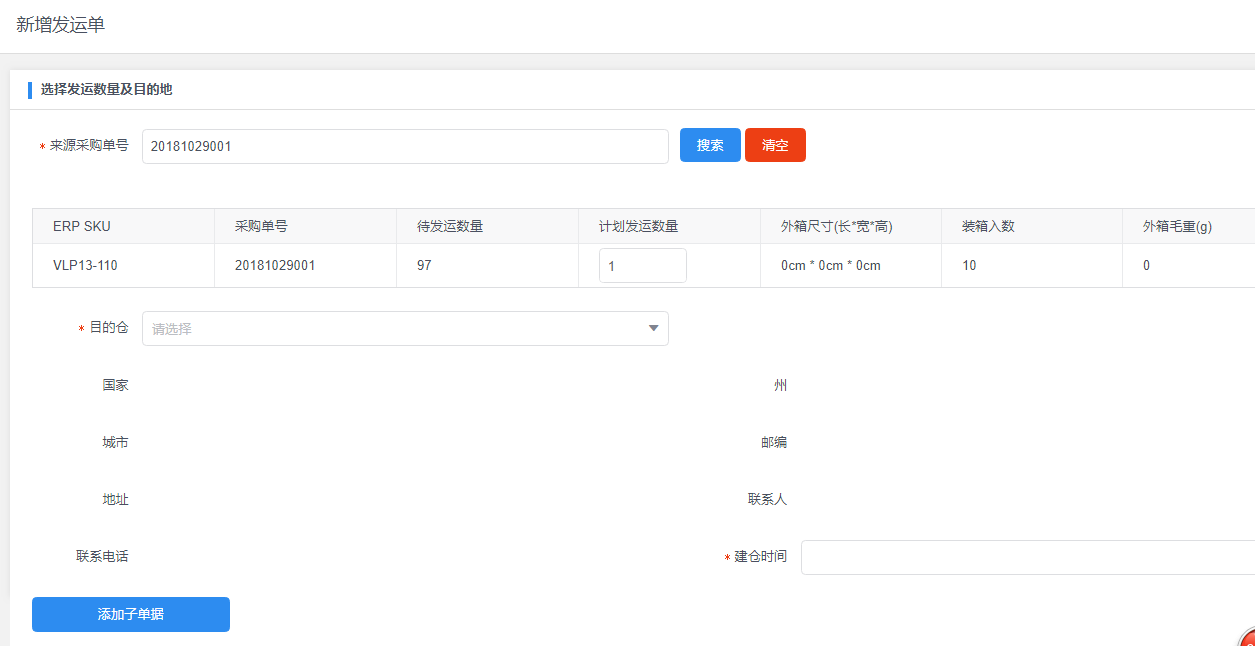Click the 计划发运数量 input with value 1
This screenshot has width=1255, height=646.
pos(643,266)
